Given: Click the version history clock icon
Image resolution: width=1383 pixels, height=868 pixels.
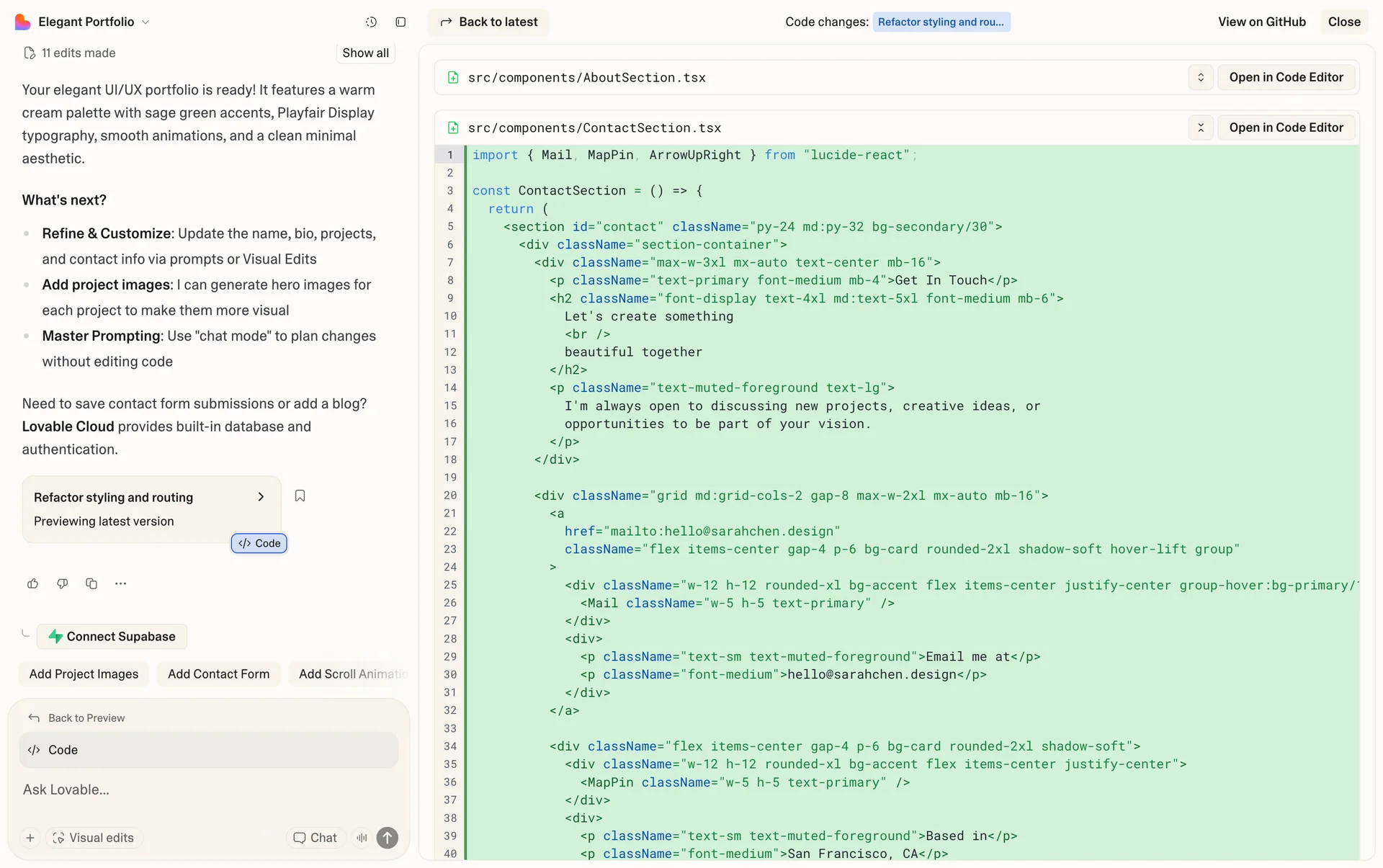Looking at the screenshot, I should pyautogui.click(x=371, y=22).
